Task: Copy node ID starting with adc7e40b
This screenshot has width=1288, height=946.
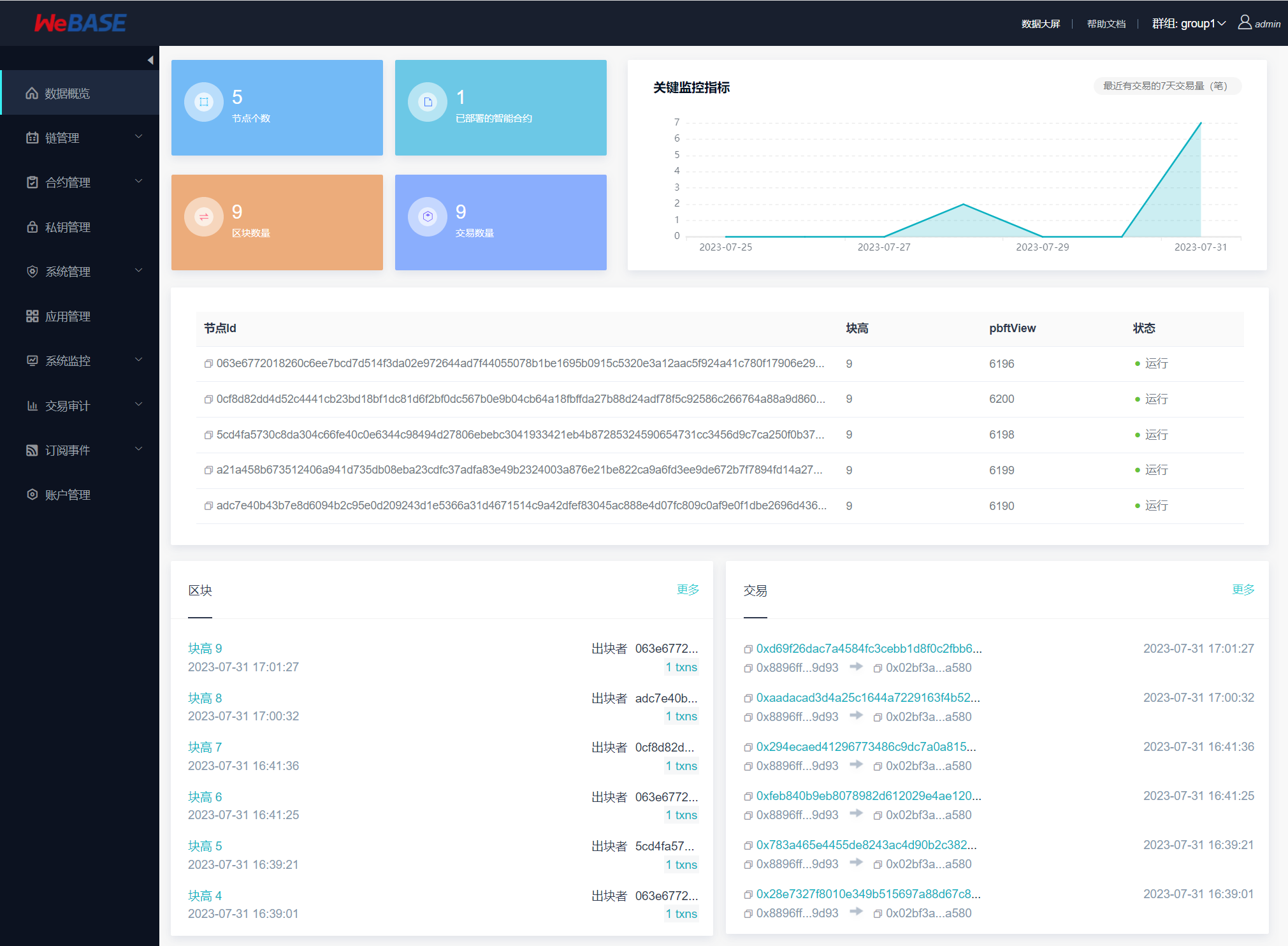Action: 208,506
